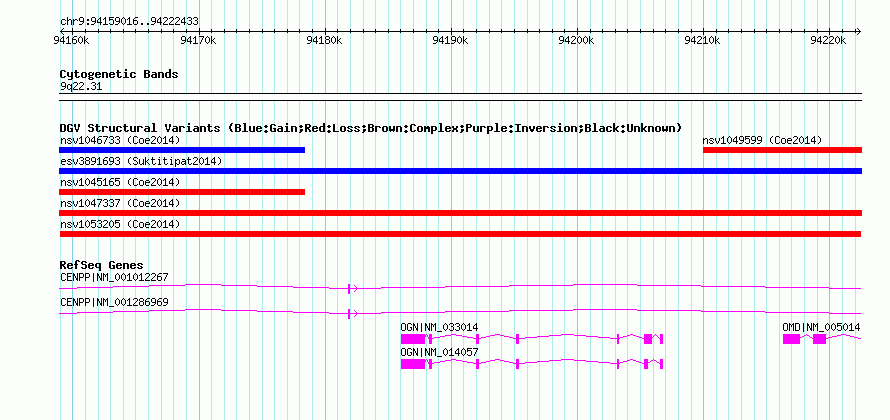
Task: Click the 94170k ruler tick label
Action: [x=198, y=40]
